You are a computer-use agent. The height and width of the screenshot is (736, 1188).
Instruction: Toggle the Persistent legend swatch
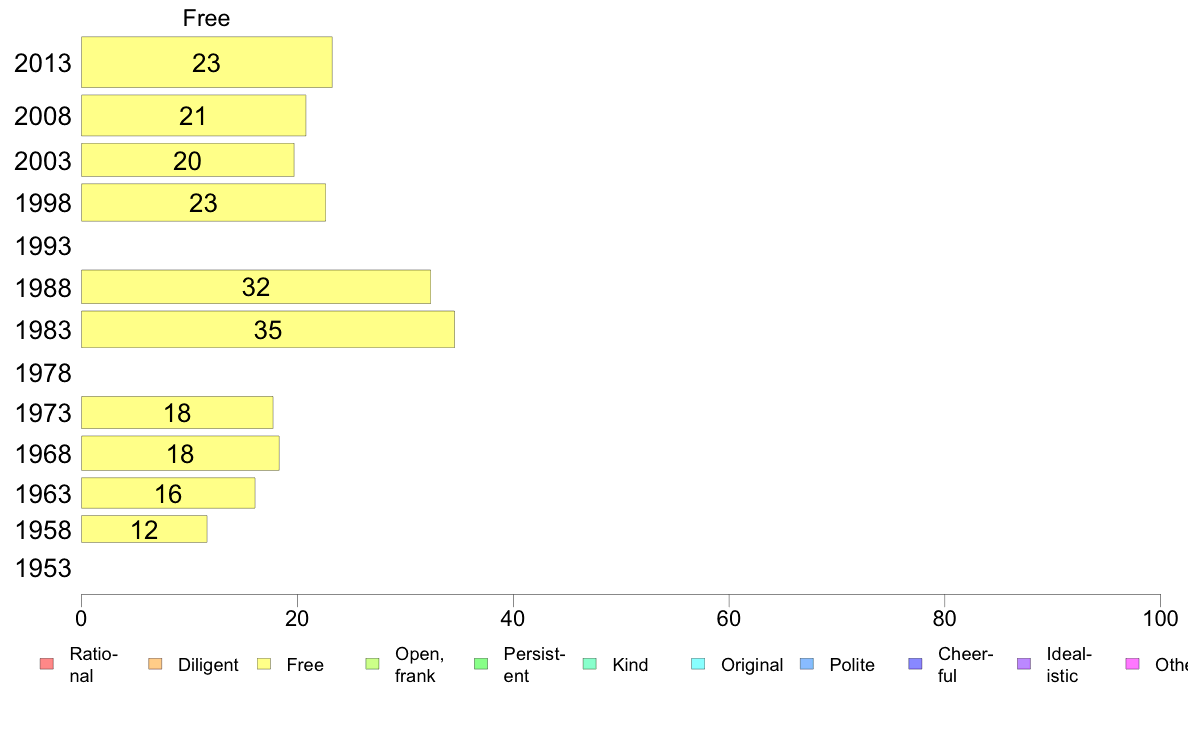[x=481, y=664]
